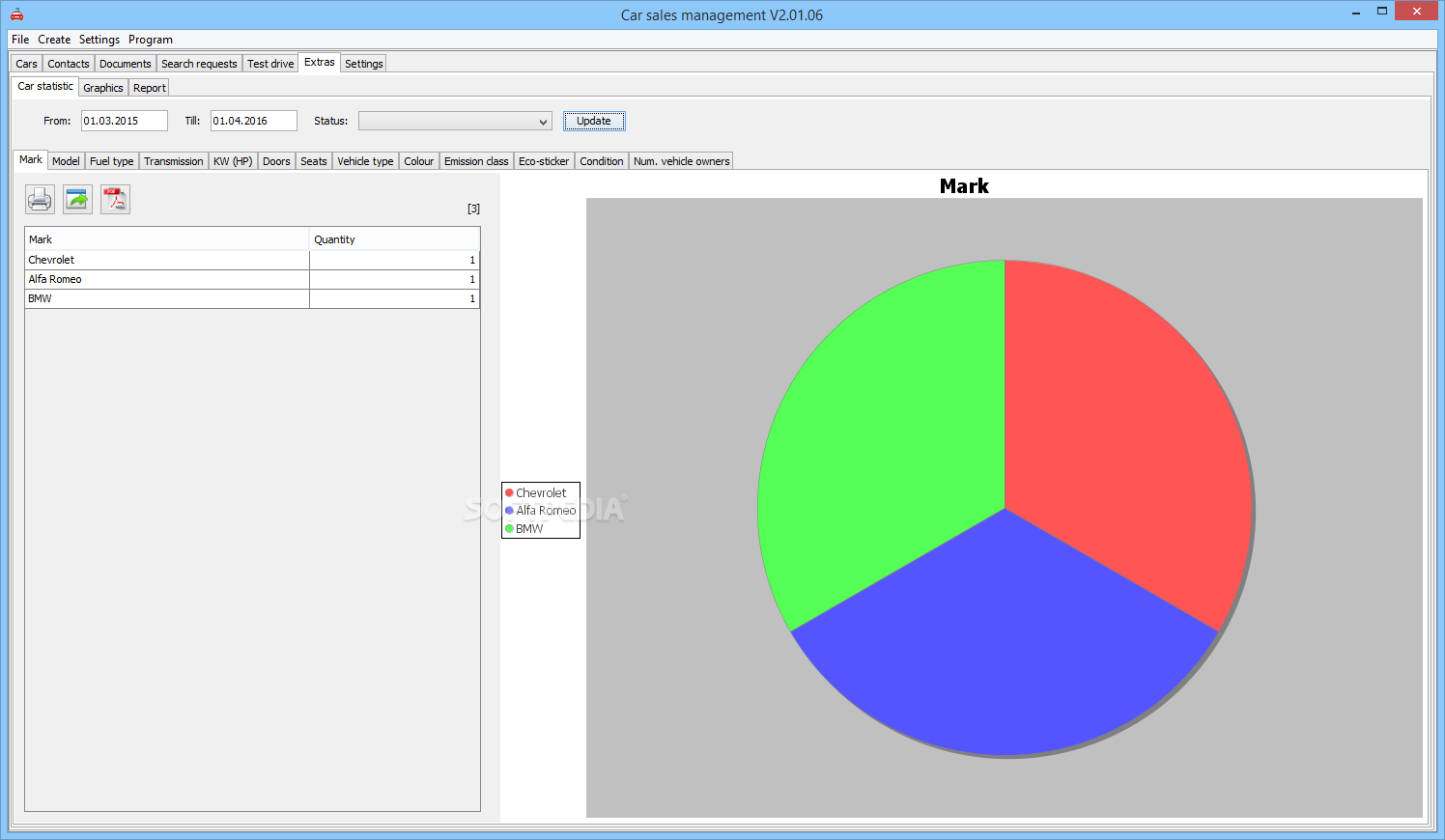Viewport: 1445px width, 840px height.
Task: Show the Colour statistic tab
Action: [x=419, y=161]
